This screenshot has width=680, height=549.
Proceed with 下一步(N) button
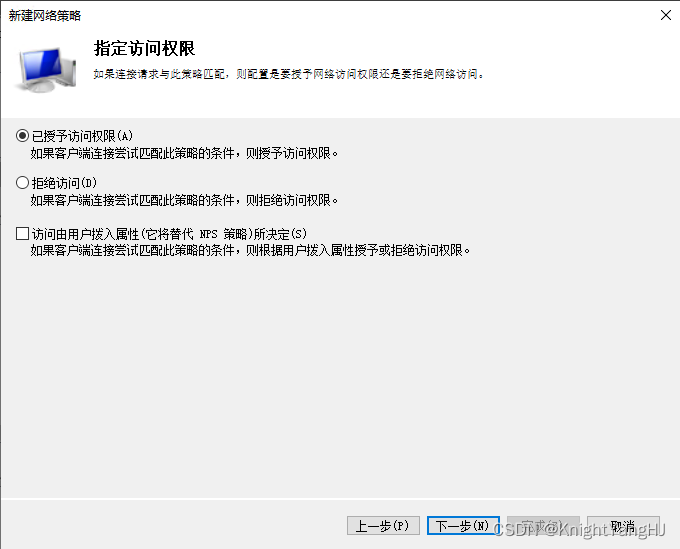(463, 526)
